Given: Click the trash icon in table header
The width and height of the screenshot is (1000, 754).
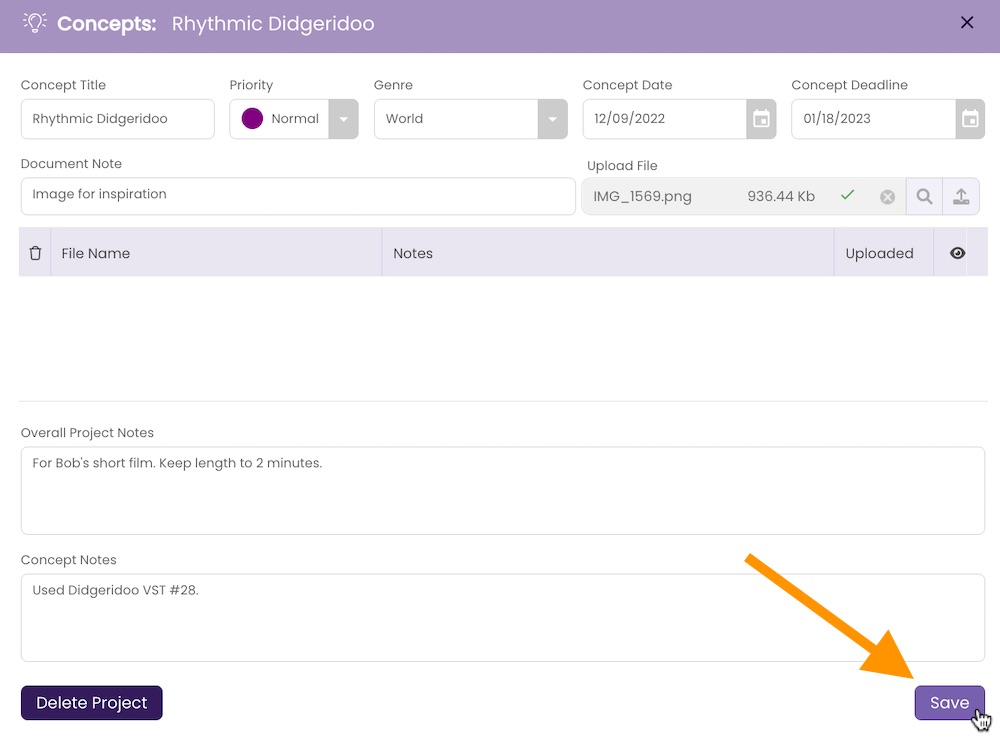Looking at the screenshot, I should (35, 253).
